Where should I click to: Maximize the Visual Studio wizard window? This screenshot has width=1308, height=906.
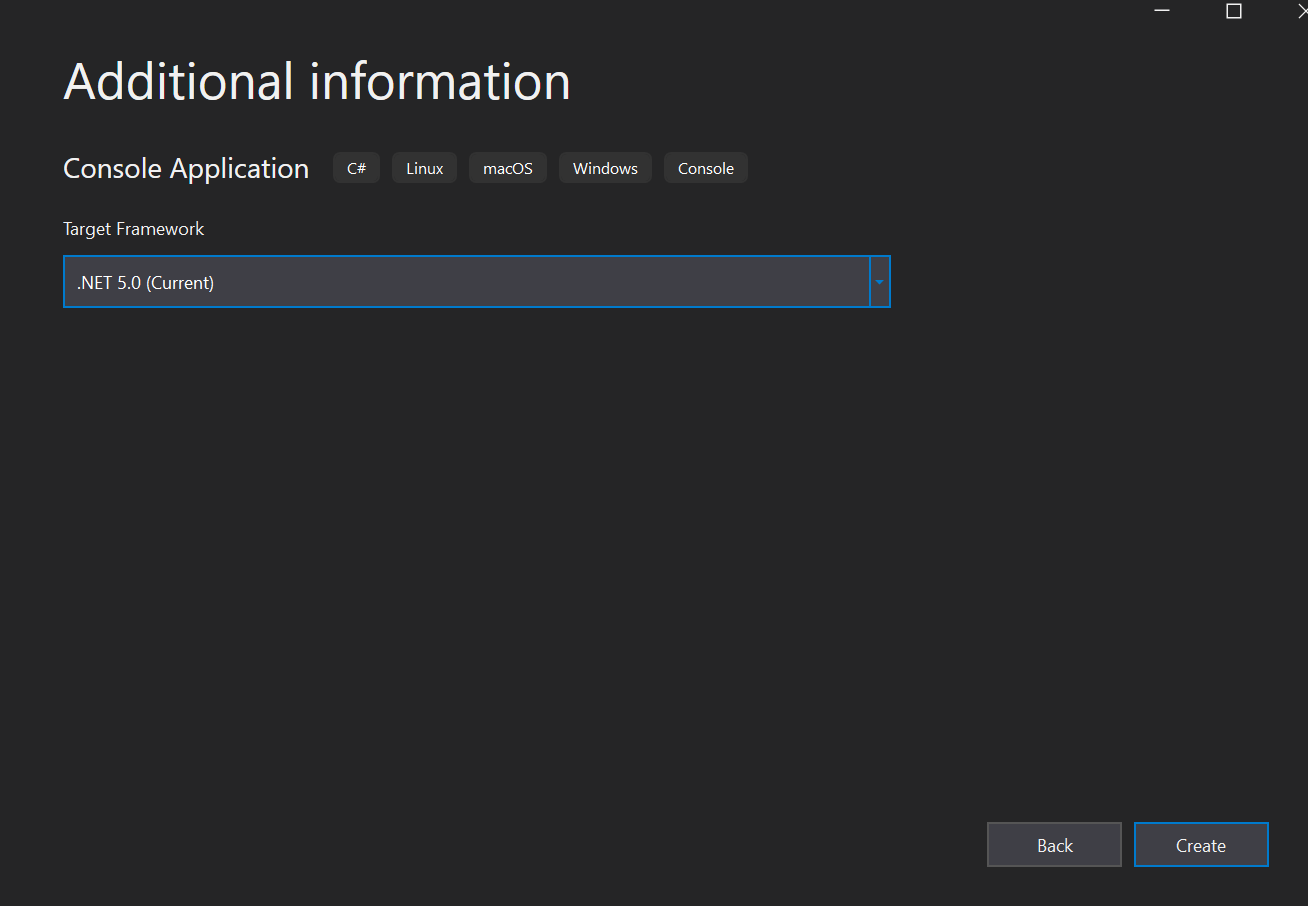[x=1233, y=11]
